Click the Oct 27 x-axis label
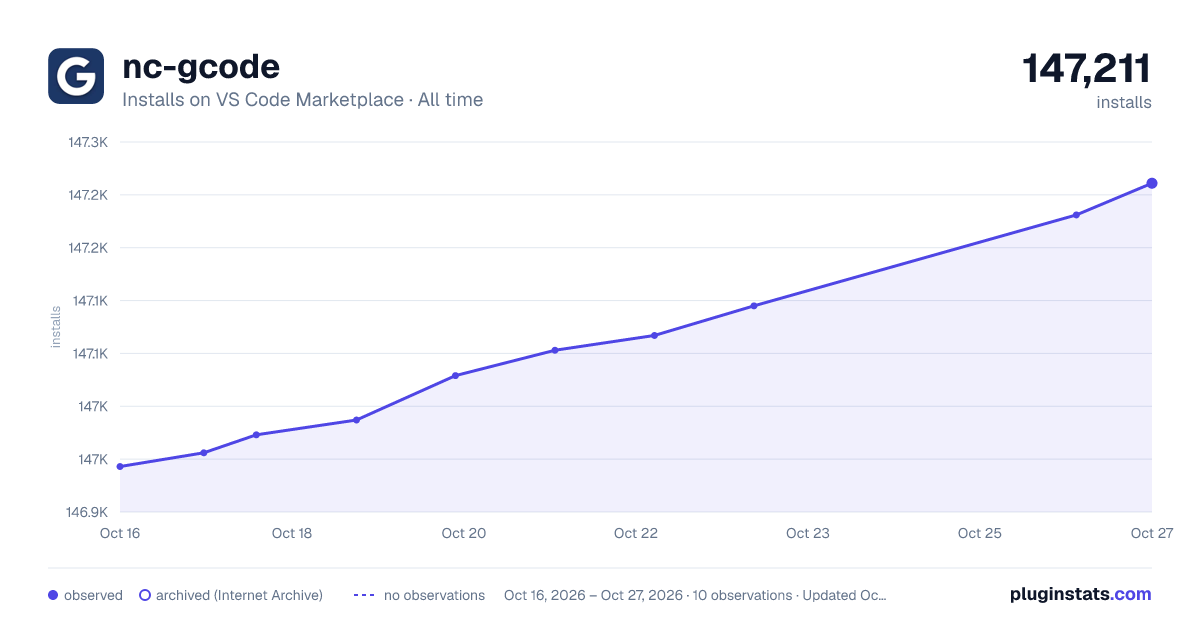Viewport: 1200px width, 630px height. [x=1151, y=533]
